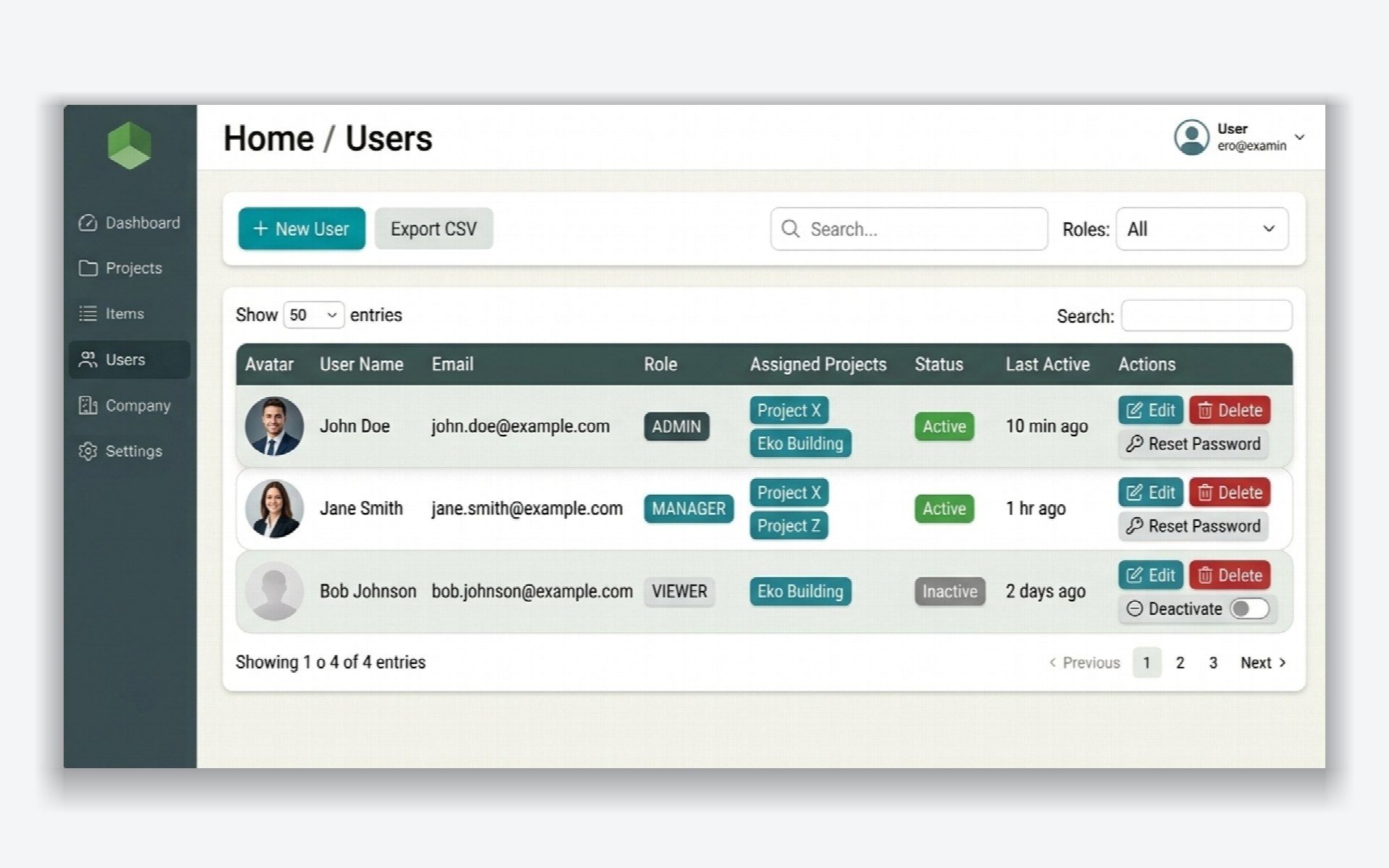Click the green cube app logo

(129, 145)
